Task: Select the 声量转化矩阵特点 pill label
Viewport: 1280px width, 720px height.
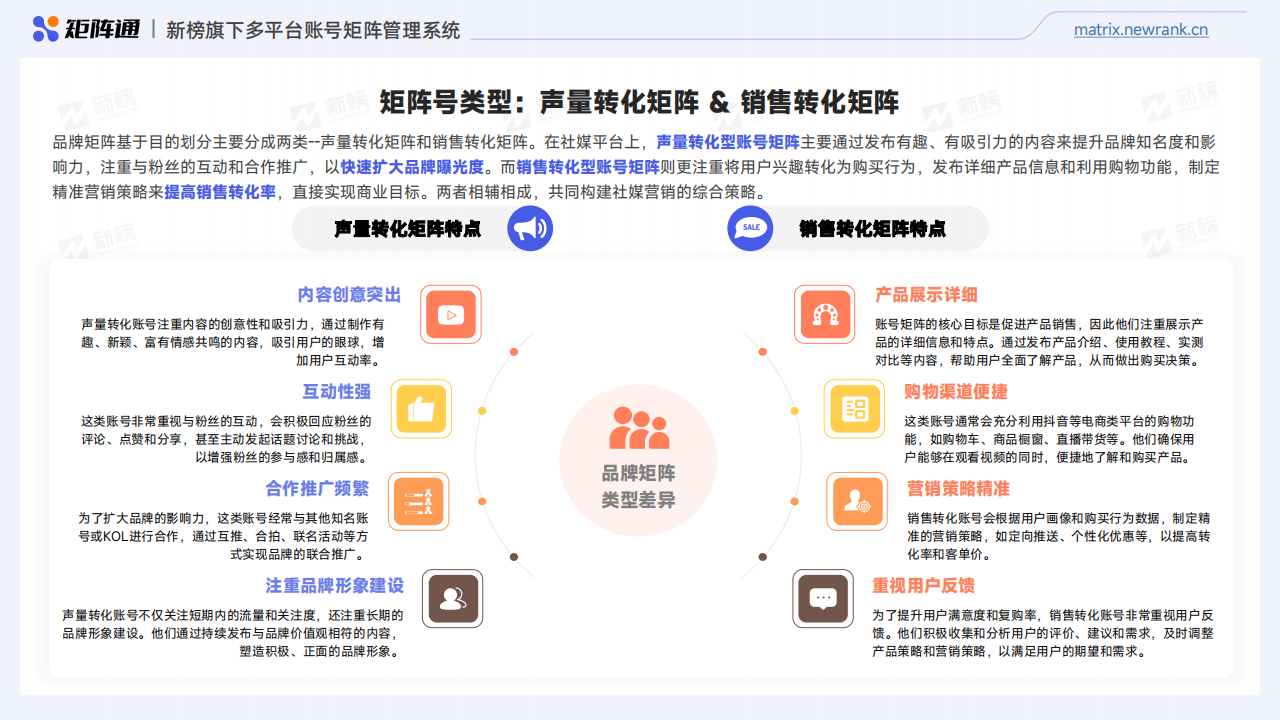Action: coord(408,229)
